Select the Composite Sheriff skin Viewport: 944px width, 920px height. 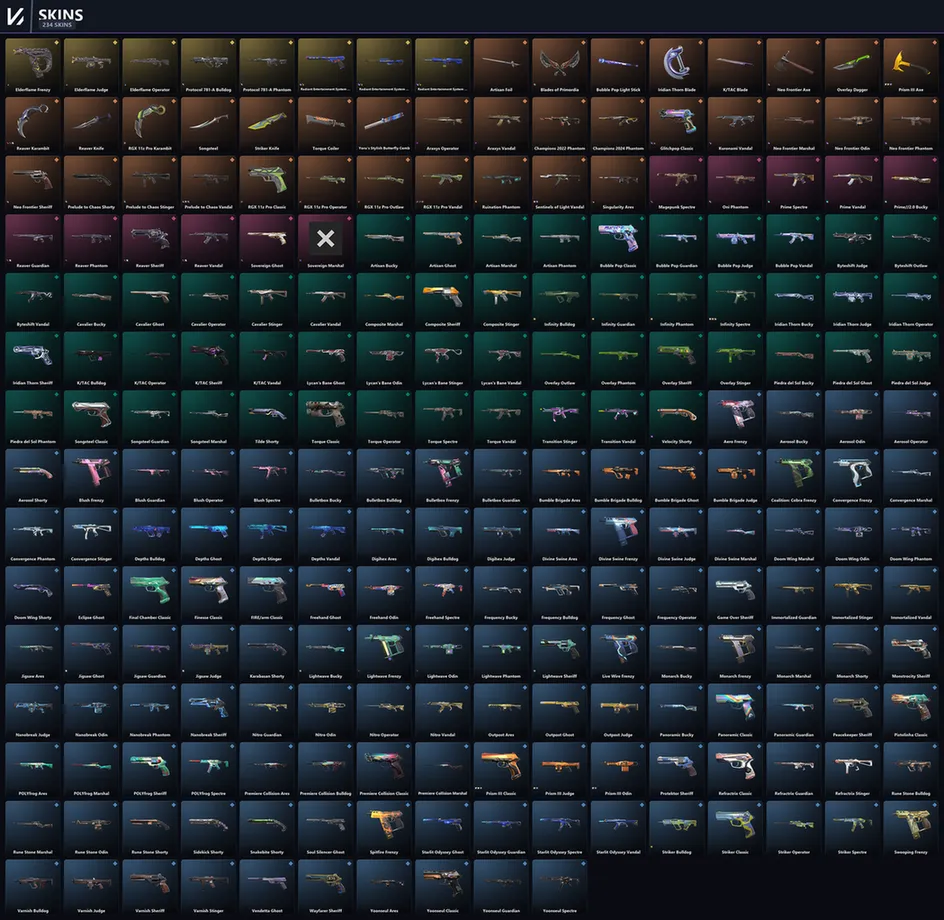442,301
